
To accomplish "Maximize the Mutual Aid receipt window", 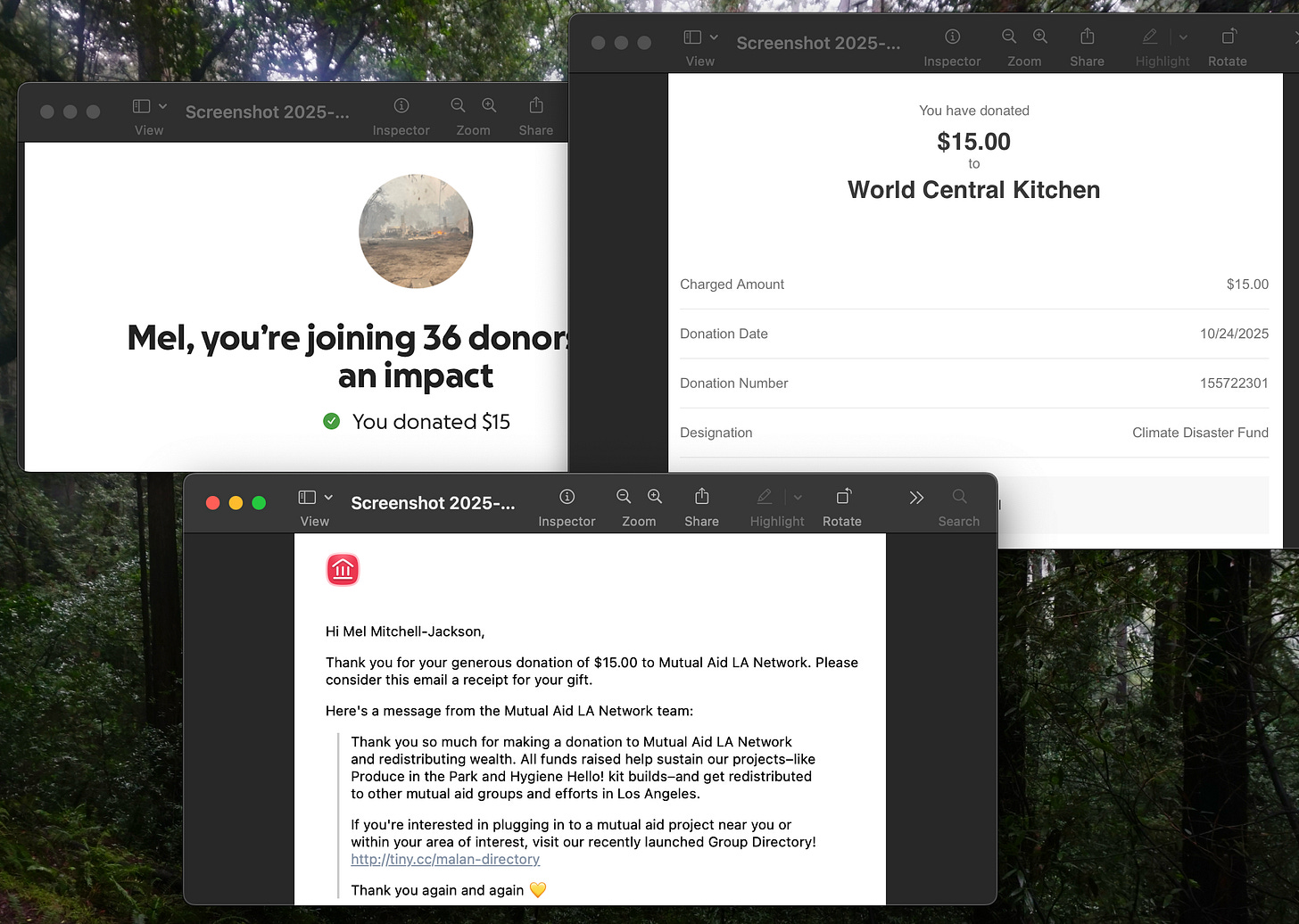I will 259,503.
